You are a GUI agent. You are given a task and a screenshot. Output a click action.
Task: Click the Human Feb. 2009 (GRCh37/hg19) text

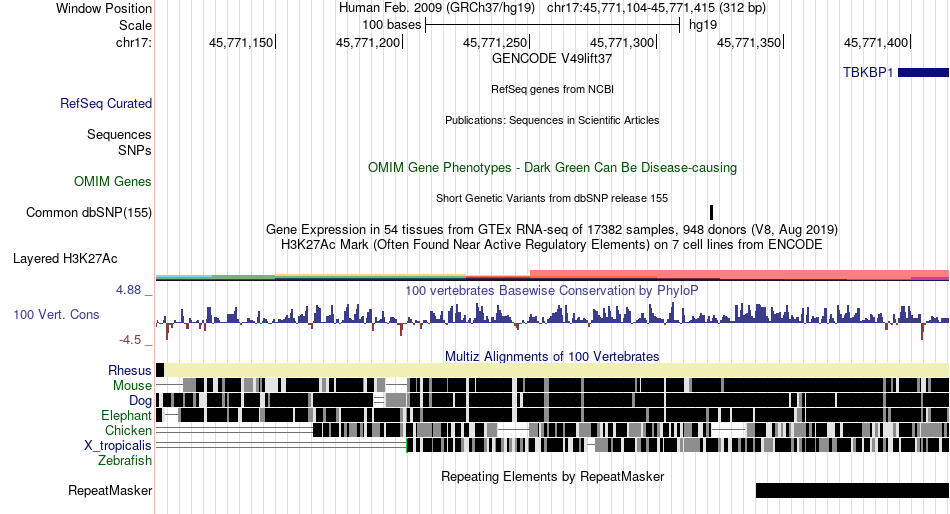tap(437, 8)
